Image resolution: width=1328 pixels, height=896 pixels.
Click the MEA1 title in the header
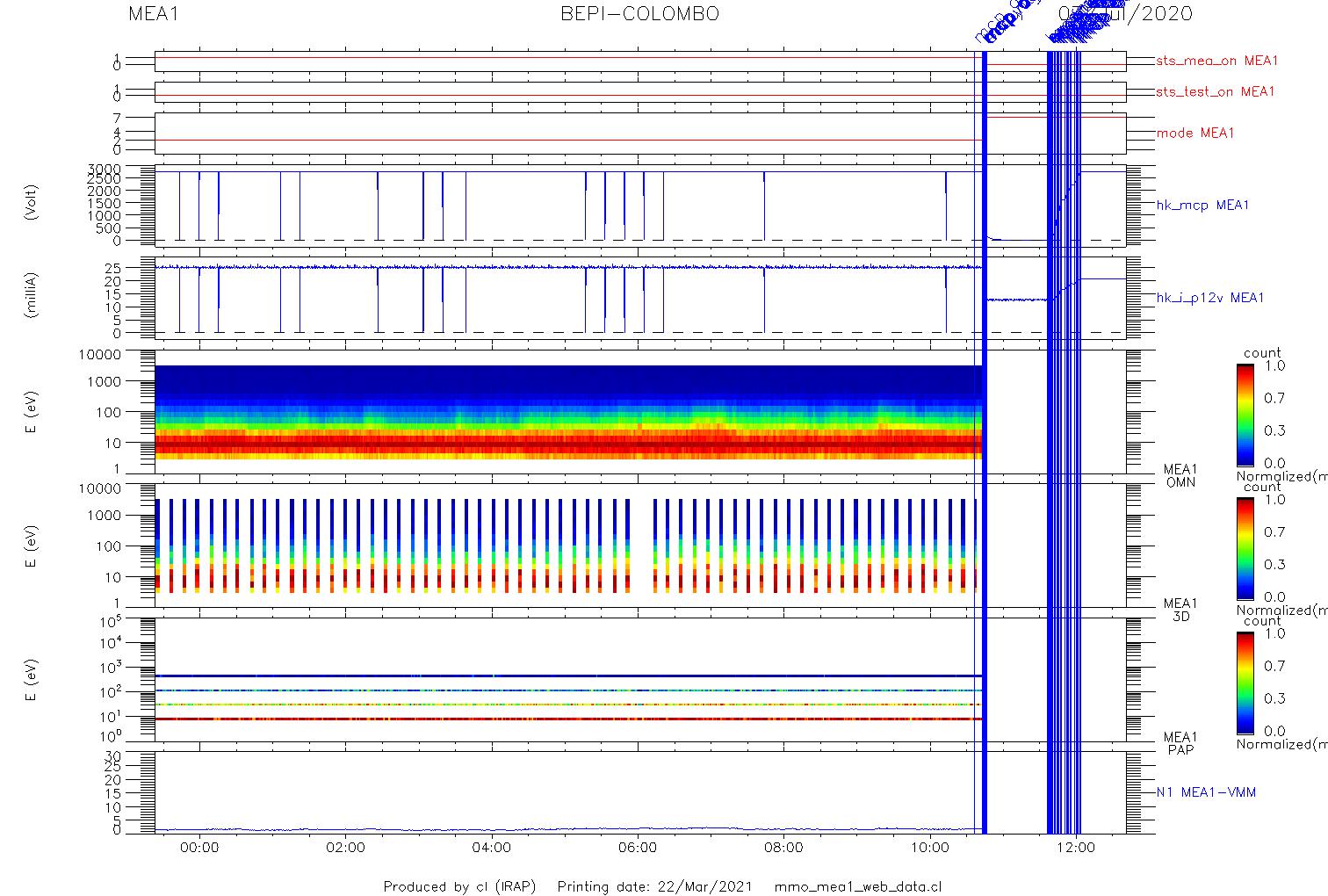click(154, 14)
